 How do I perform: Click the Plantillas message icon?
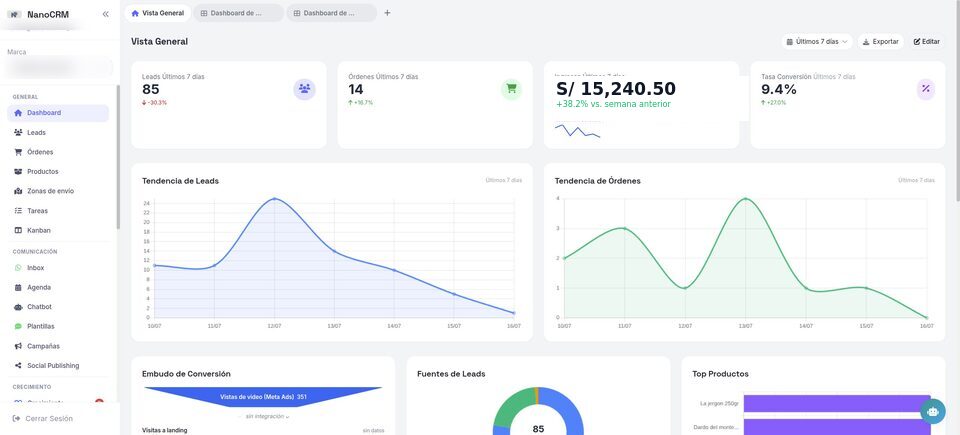[18, 327]
